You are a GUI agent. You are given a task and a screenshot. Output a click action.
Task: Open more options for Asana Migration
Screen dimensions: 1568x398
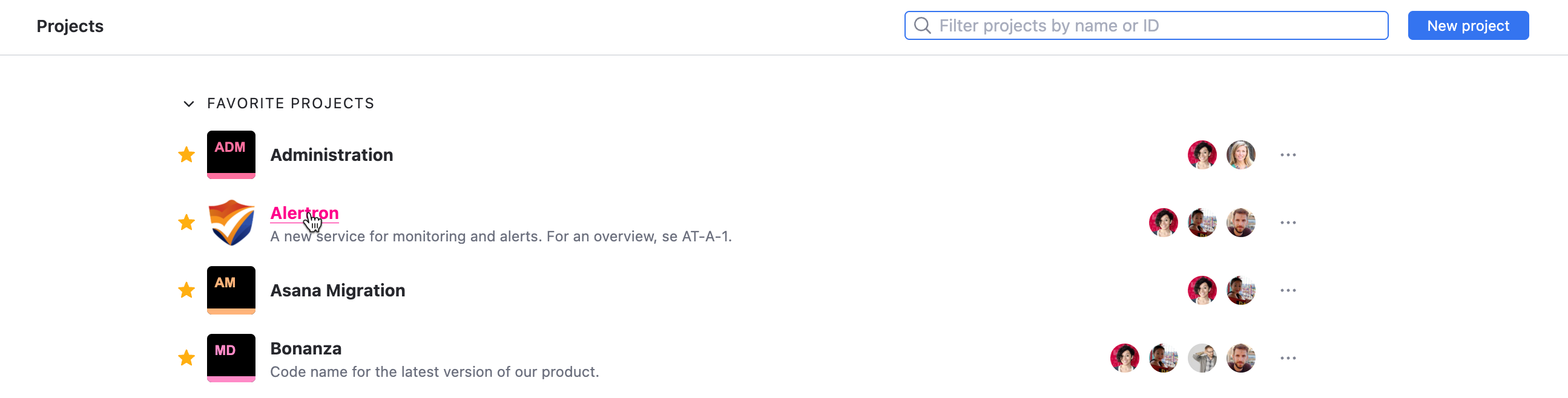[x=1287, y=290]
